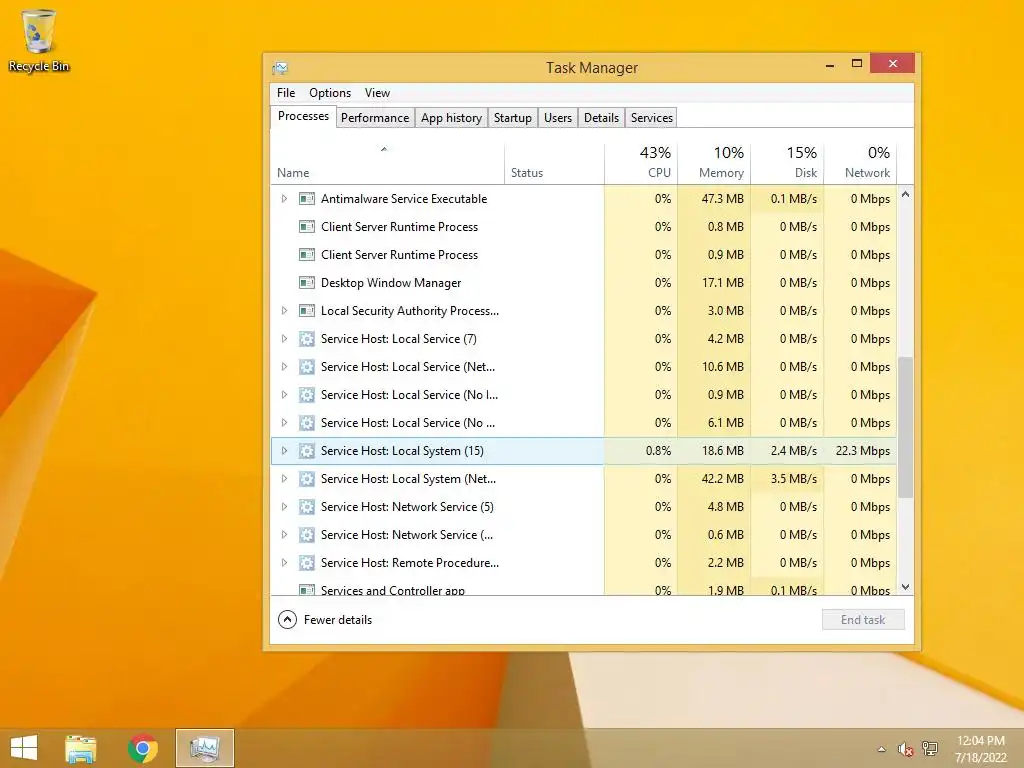1024x768 pixels.
Task: Click the Task Manager taskbar icon
Action: click(x=204, y=748)
